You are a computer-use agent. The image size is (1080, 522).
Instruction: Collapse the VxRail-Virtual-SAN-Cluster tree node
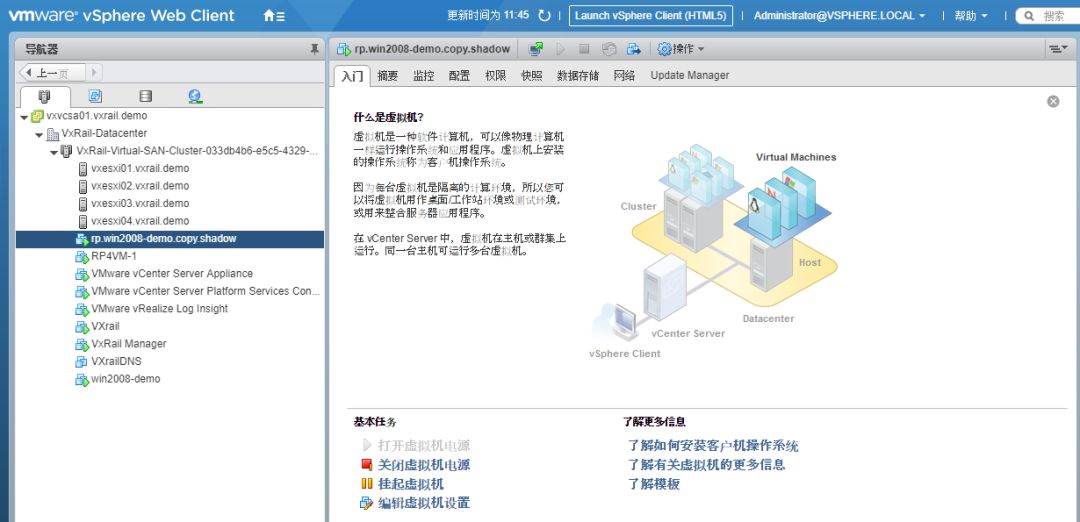[x=54, y=152]
